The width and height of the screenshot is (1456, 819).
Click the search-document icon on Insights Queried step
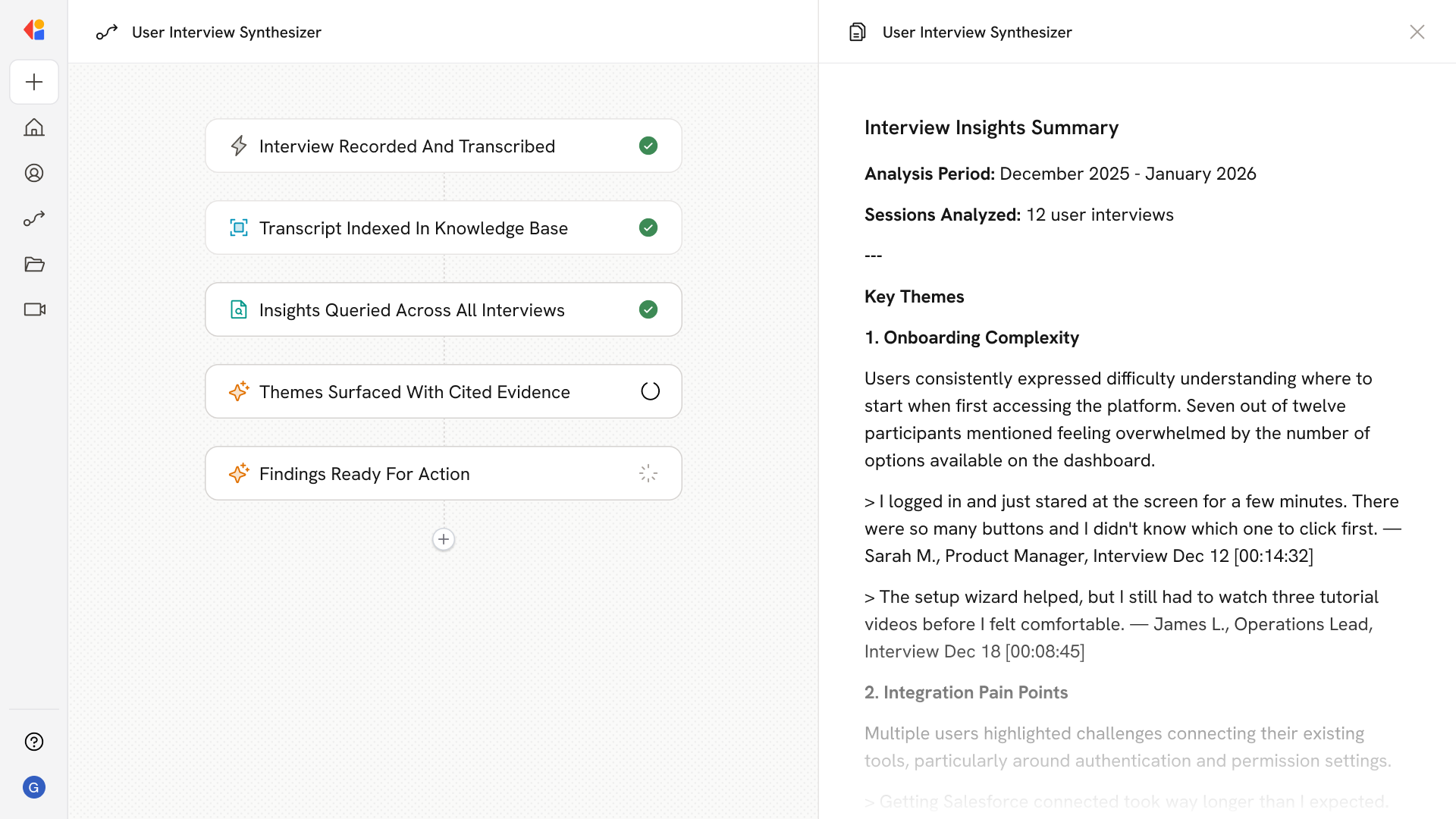coord(239,309)
